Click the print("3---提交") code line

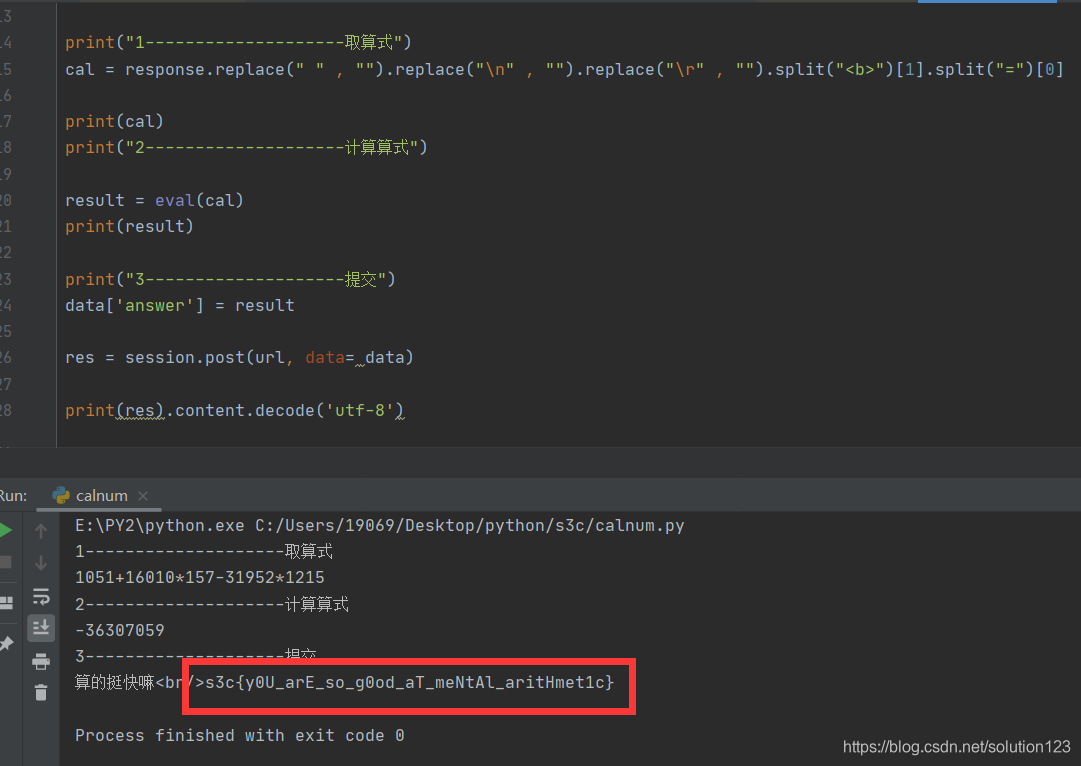click(x=230, y=279)
